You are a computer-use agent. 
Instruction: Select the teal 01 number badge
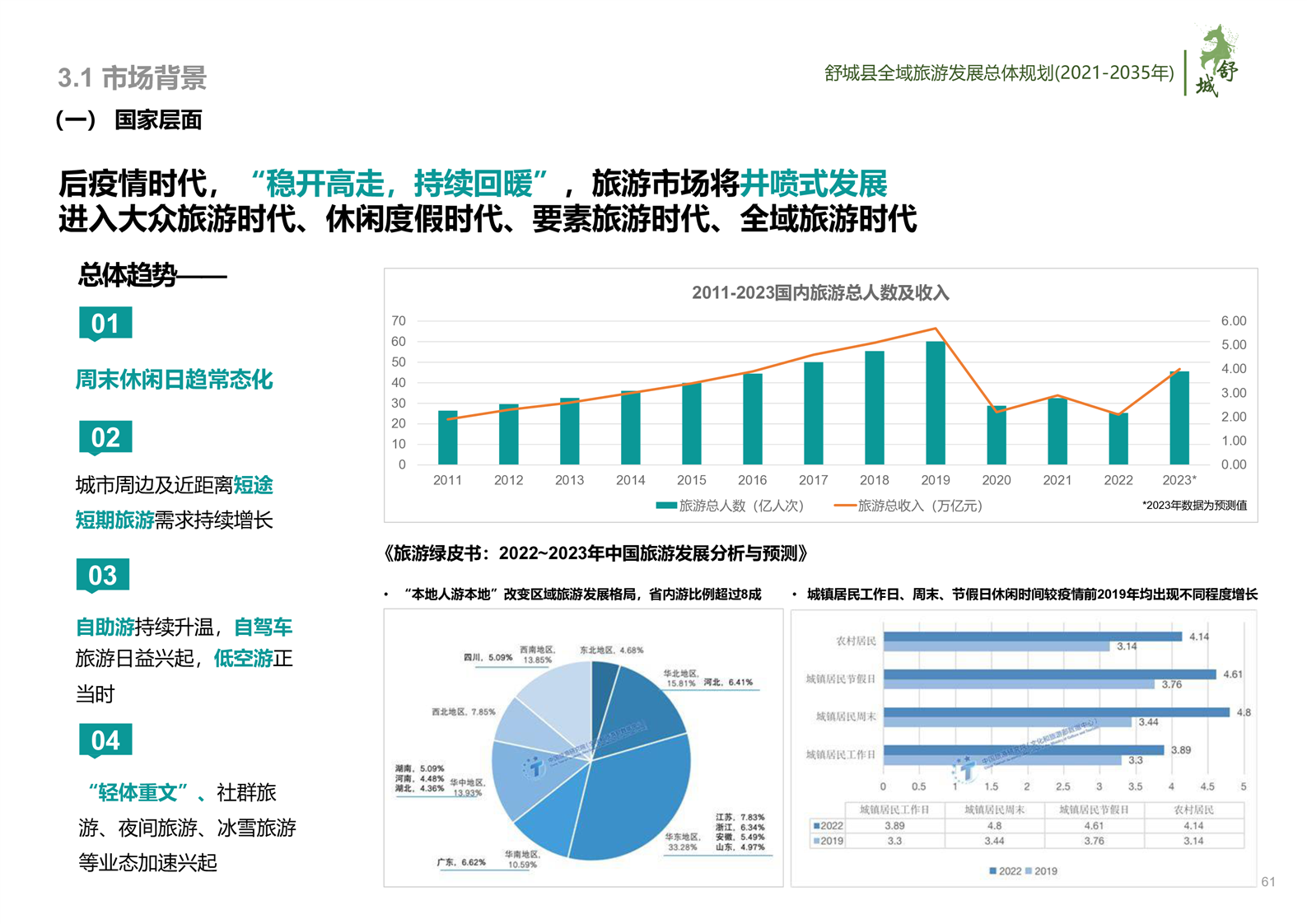click(x=105, y=323)
